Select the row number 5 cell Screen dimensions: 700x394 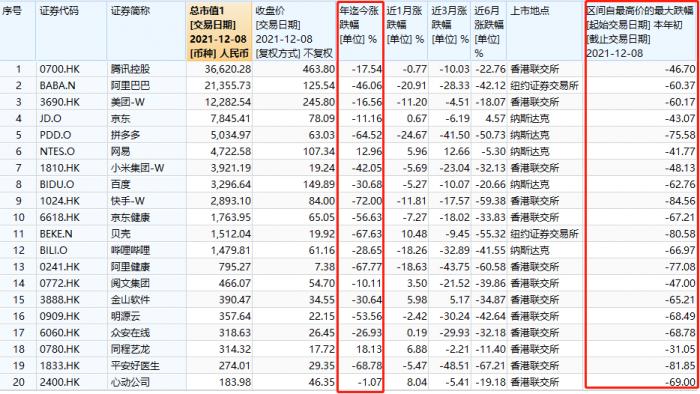(18, 135)
